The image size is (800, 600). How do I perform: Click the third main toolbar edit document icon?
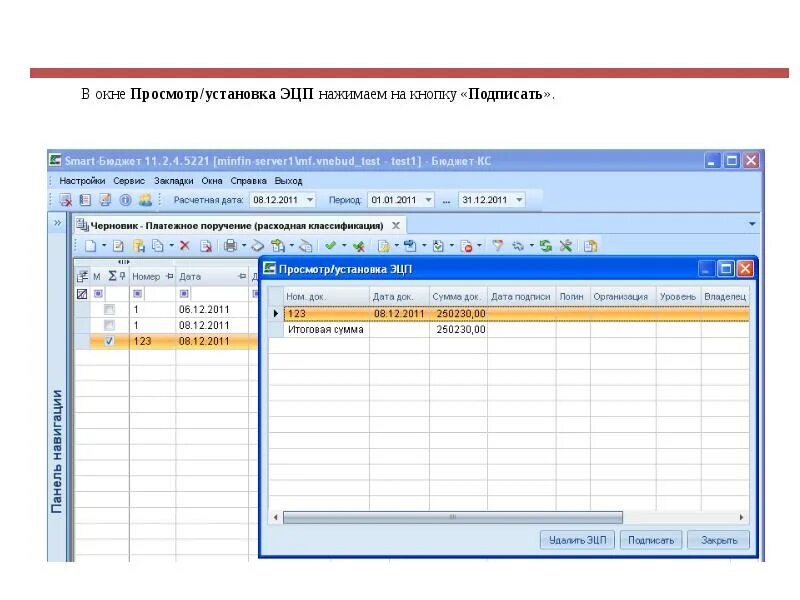pyautogui.click(x=105, y=200)
